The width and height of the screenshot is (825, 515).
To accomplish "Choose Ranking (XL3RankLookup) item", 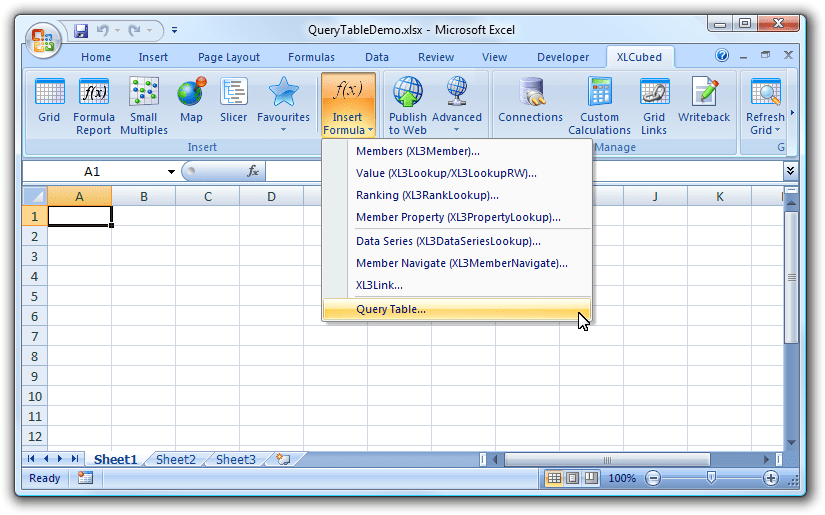I will [457, 196].
